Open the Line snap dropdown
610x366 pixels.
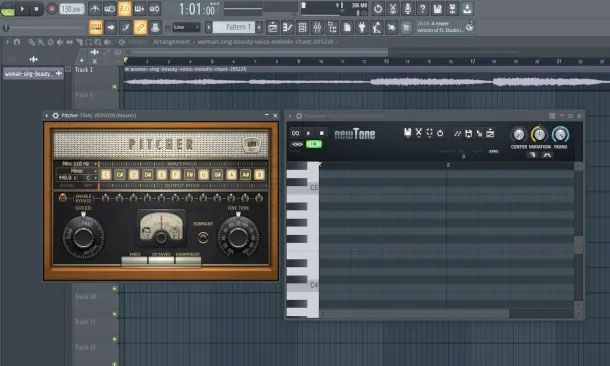click(186, 27)
